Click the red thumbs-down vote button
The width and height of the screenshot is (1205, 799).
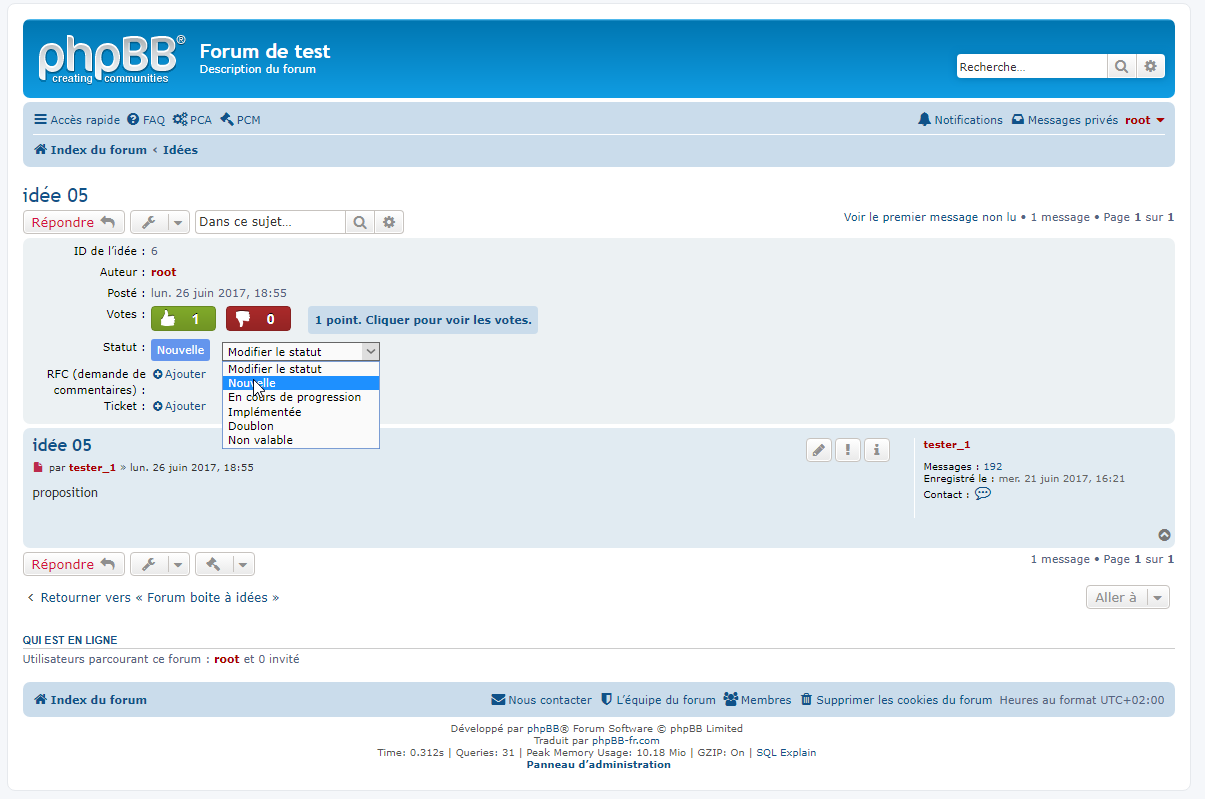pos(258,319)
